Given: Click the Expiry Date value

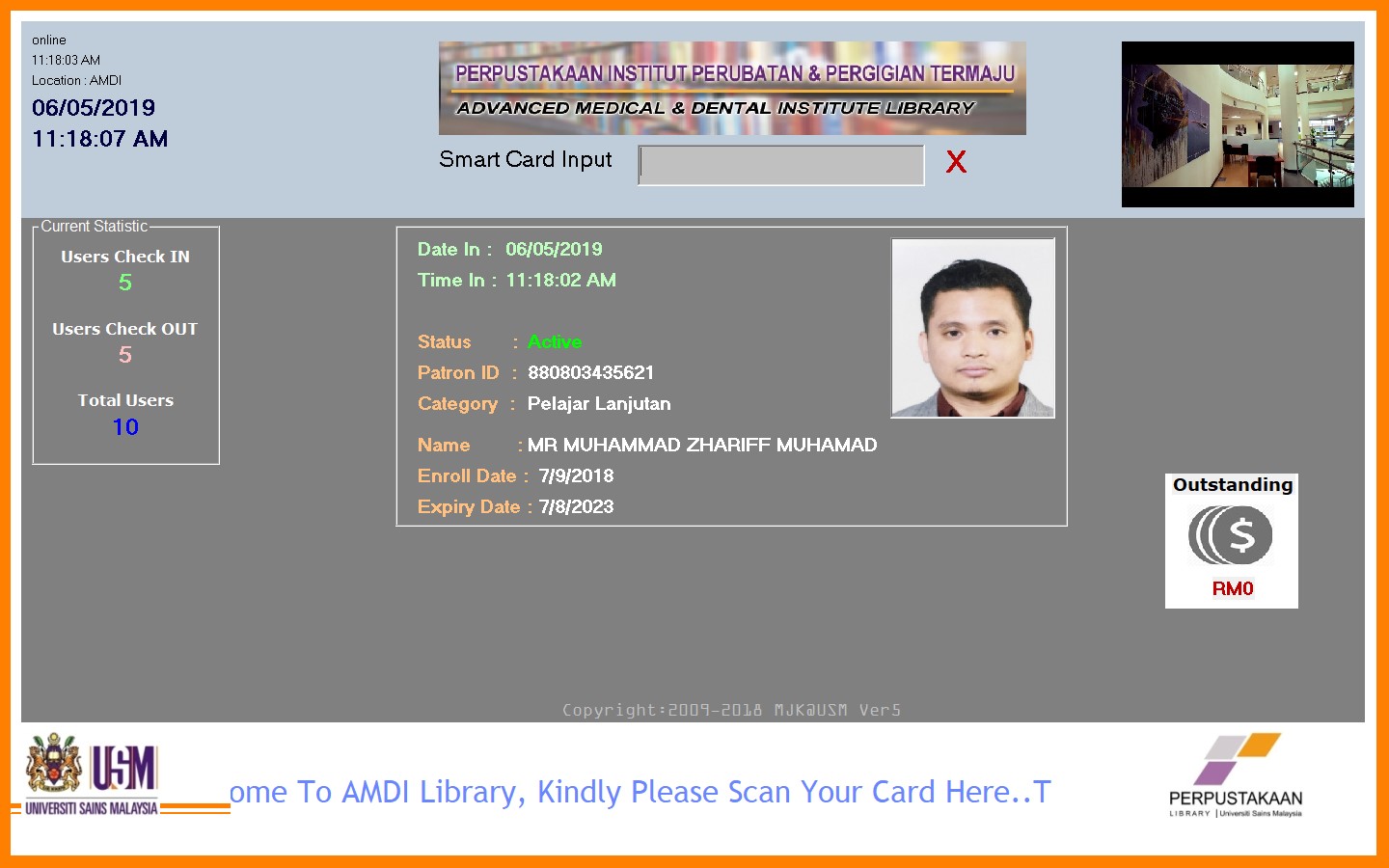Looking at the screenshot, I should pyautogui.click(x=576, y=506).
